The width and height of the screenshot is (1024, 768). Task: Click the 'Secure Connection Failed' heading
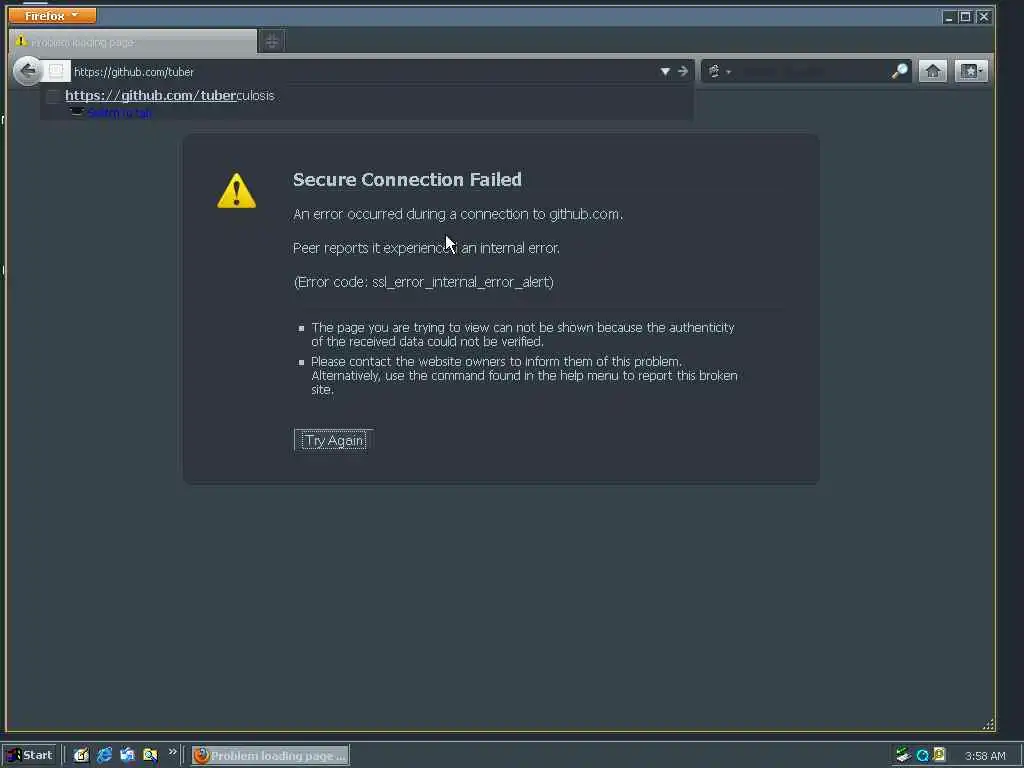pos(407,180)
